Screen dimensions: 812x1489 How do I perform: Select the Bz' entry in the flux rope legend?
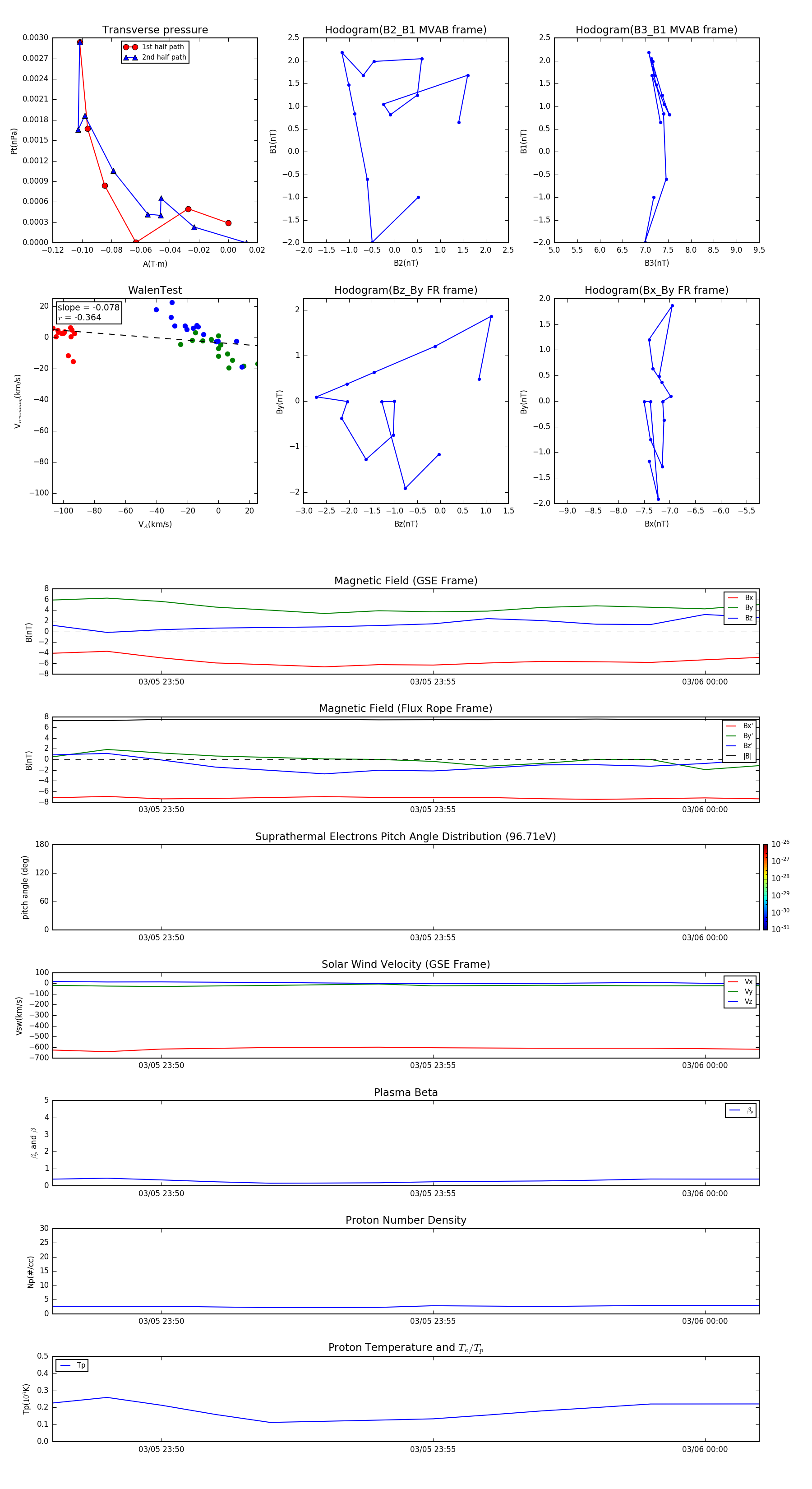click(x=740, y=746)
